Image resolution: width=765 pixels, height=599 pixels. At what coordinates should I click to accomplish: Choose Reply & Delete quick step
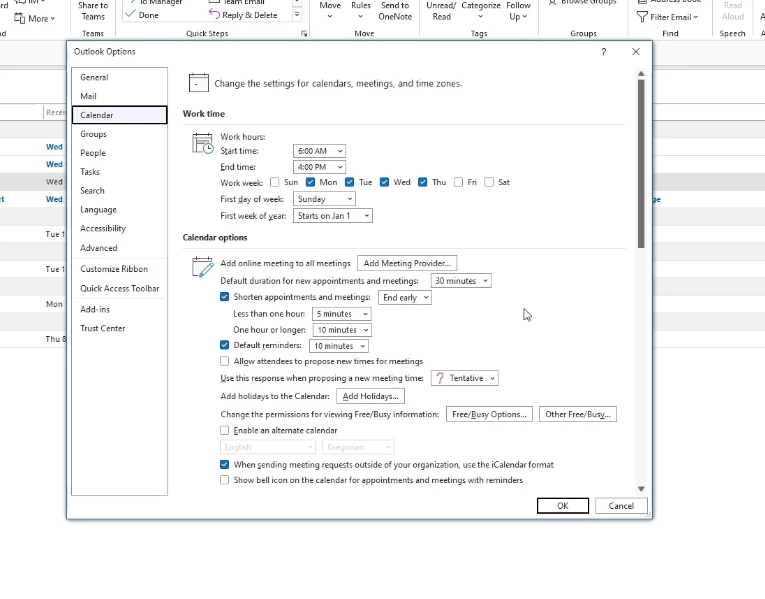point(243,15)
